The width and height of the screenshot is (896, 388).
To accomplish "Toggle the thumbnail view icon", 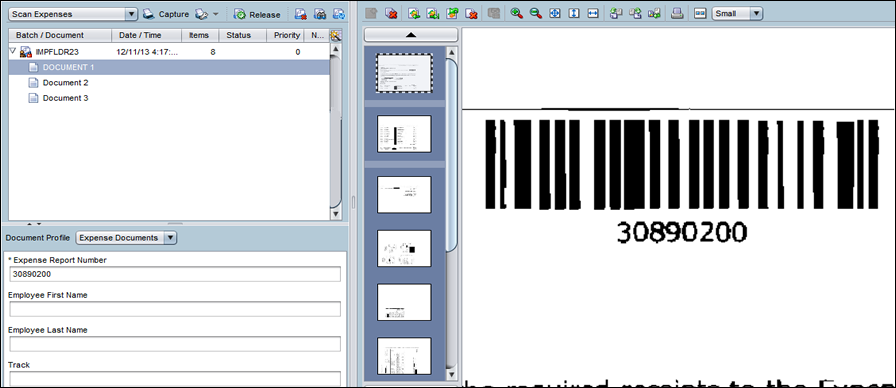I will point(700,13).
